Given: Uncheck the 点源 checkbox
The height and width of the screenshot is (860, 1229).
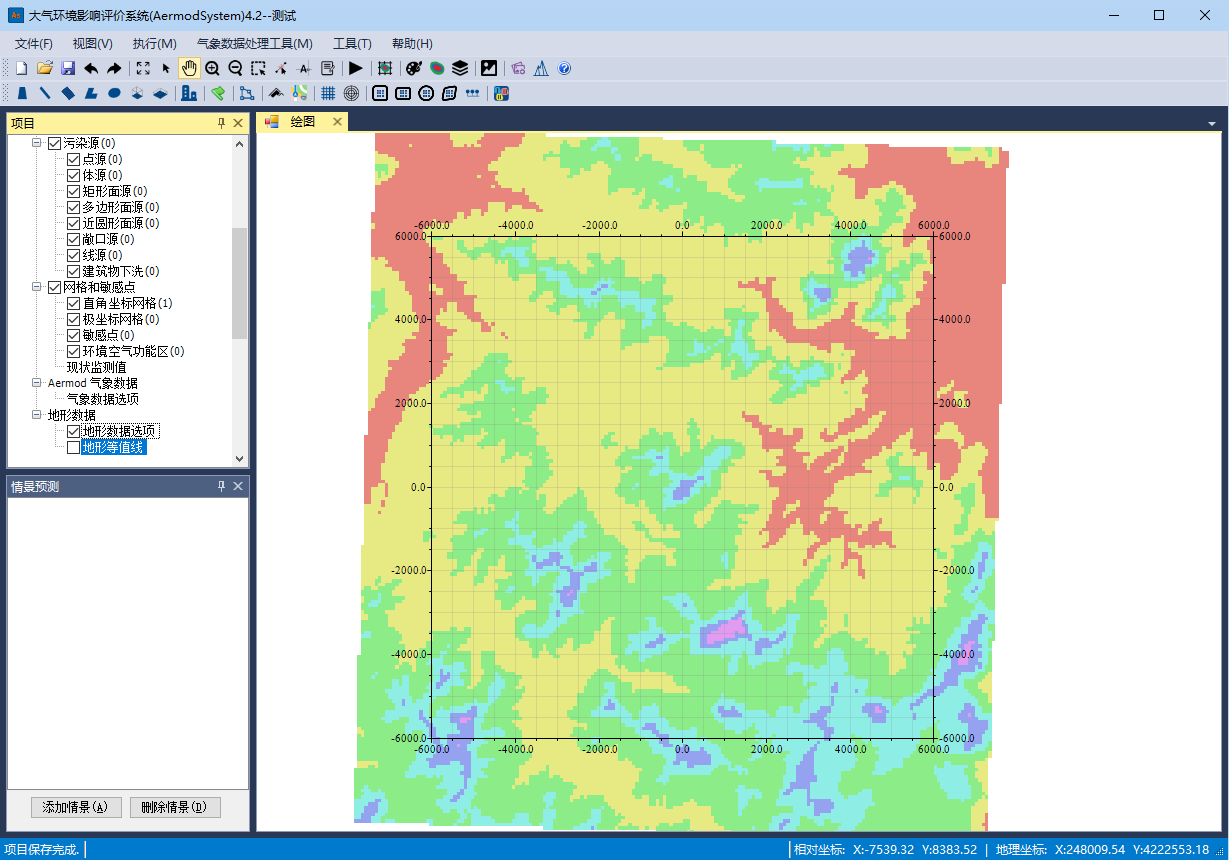Looking at the screenshot, I should click(x=73, y=159).
